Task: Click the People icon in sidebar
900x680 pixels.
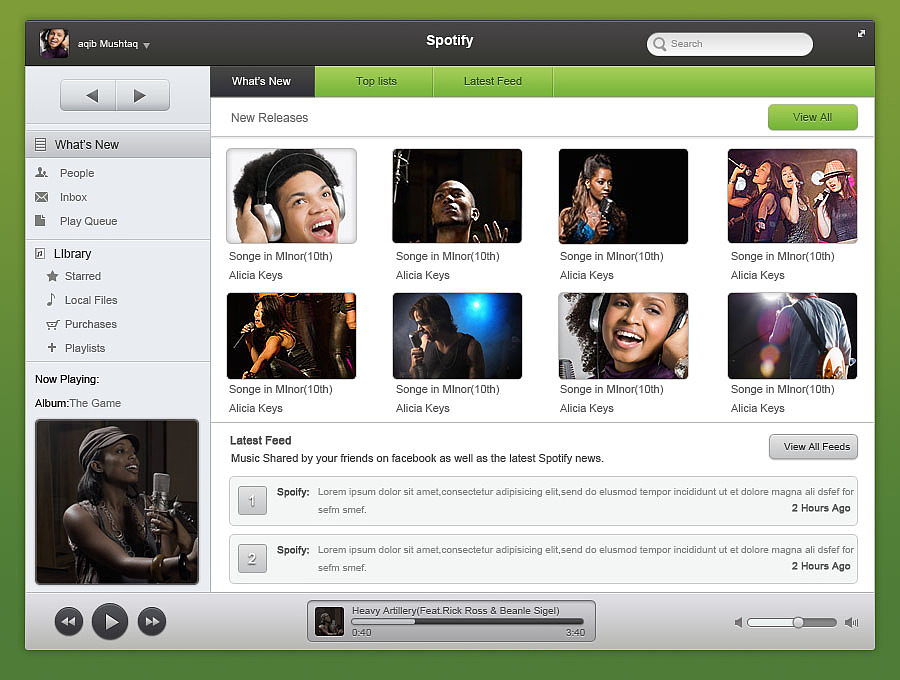Action: point(41,172)
